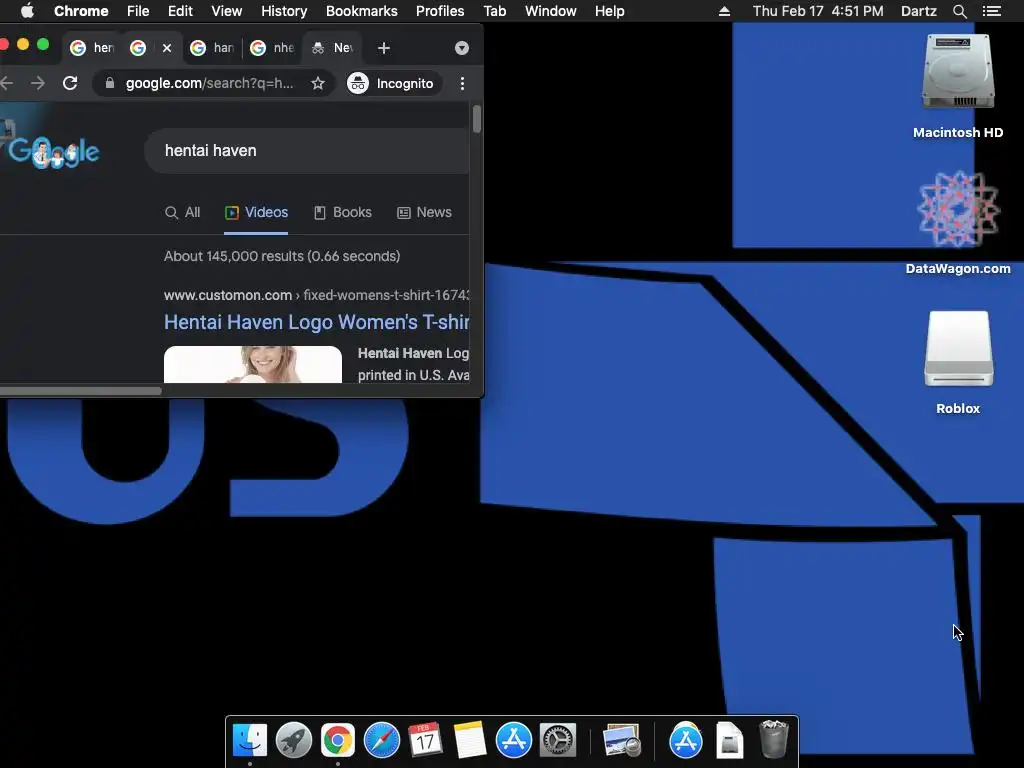This screenshot has height=768, width=1024.
Task: Open App Store icon beside Preview
Action: [686, 741]
